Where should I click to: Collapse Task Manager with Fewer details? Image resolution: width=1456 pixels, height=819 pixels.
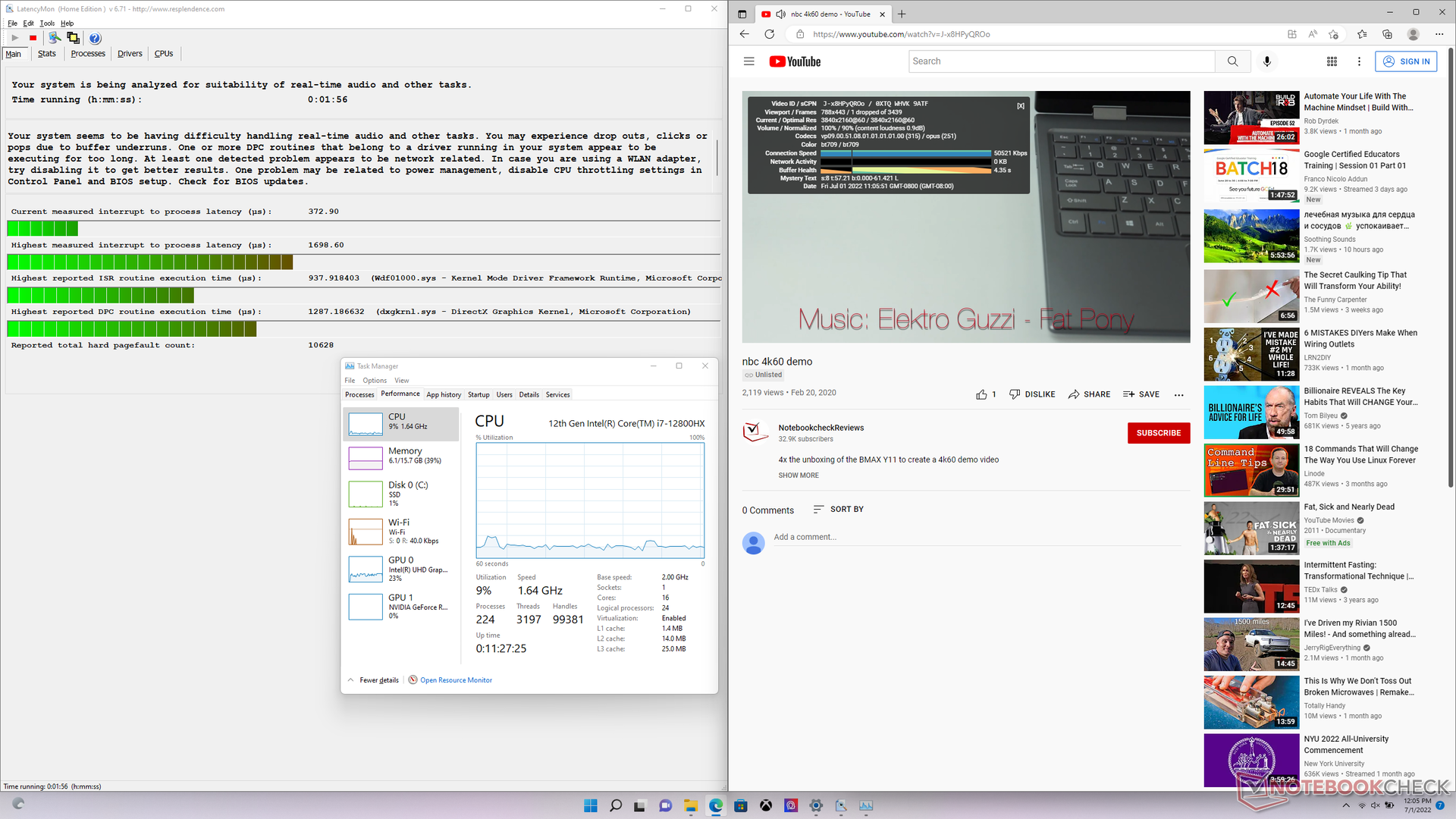click(x=378, y=680)
